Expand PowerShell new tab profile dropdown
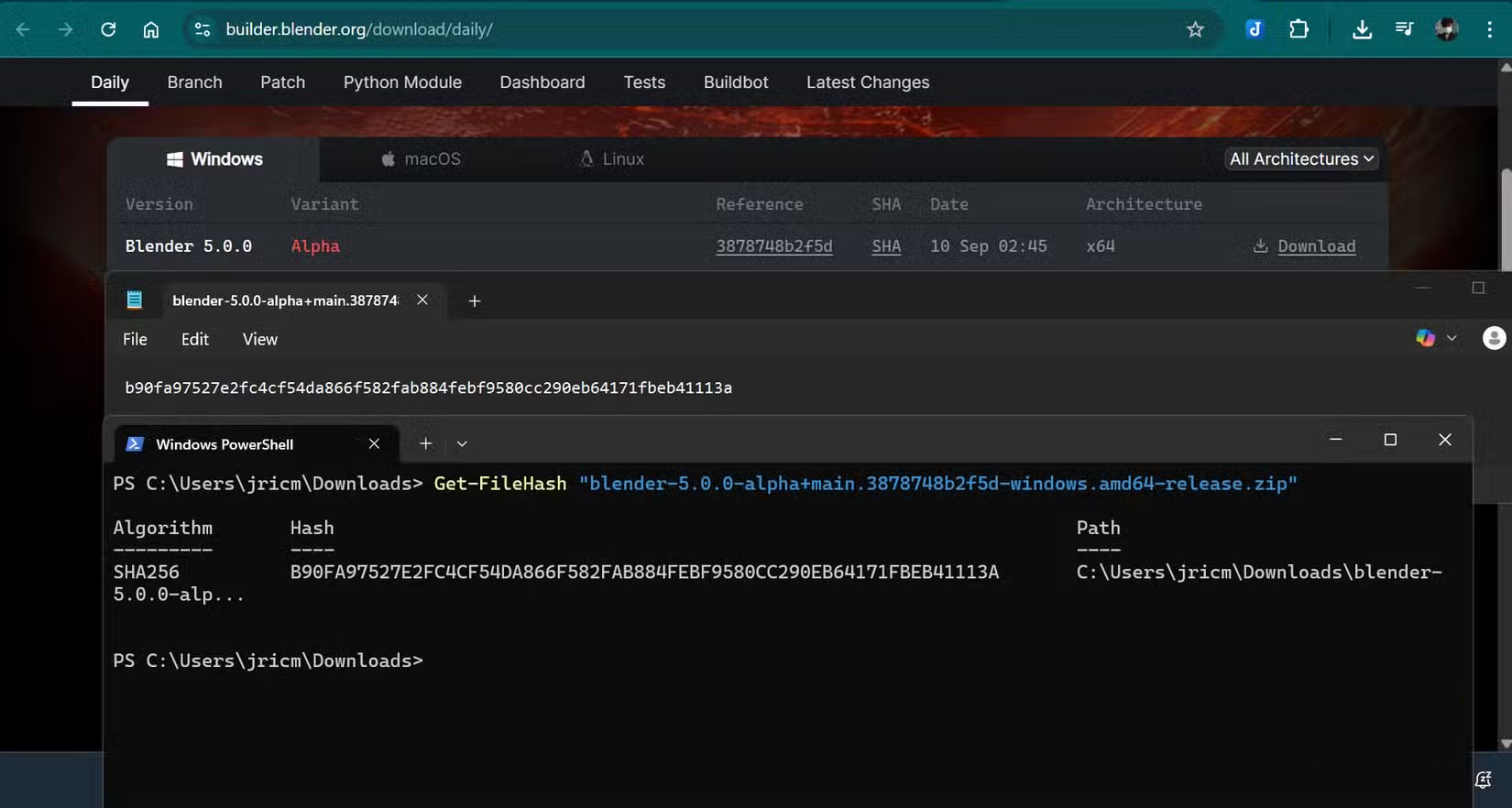 [462, 443]
